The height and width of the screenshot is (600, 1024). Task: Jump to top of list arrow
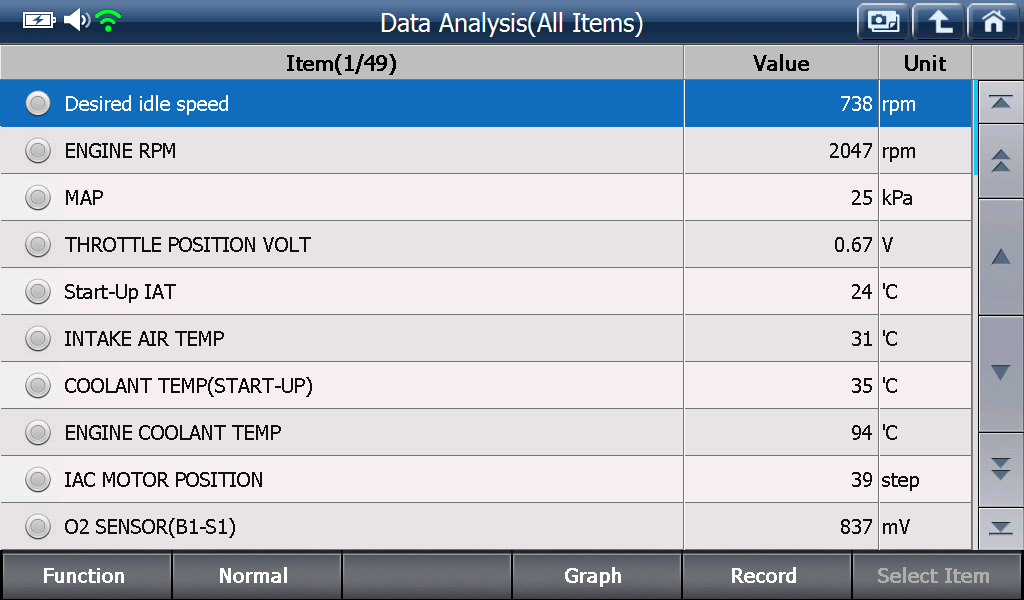(x=1000, y=102)
